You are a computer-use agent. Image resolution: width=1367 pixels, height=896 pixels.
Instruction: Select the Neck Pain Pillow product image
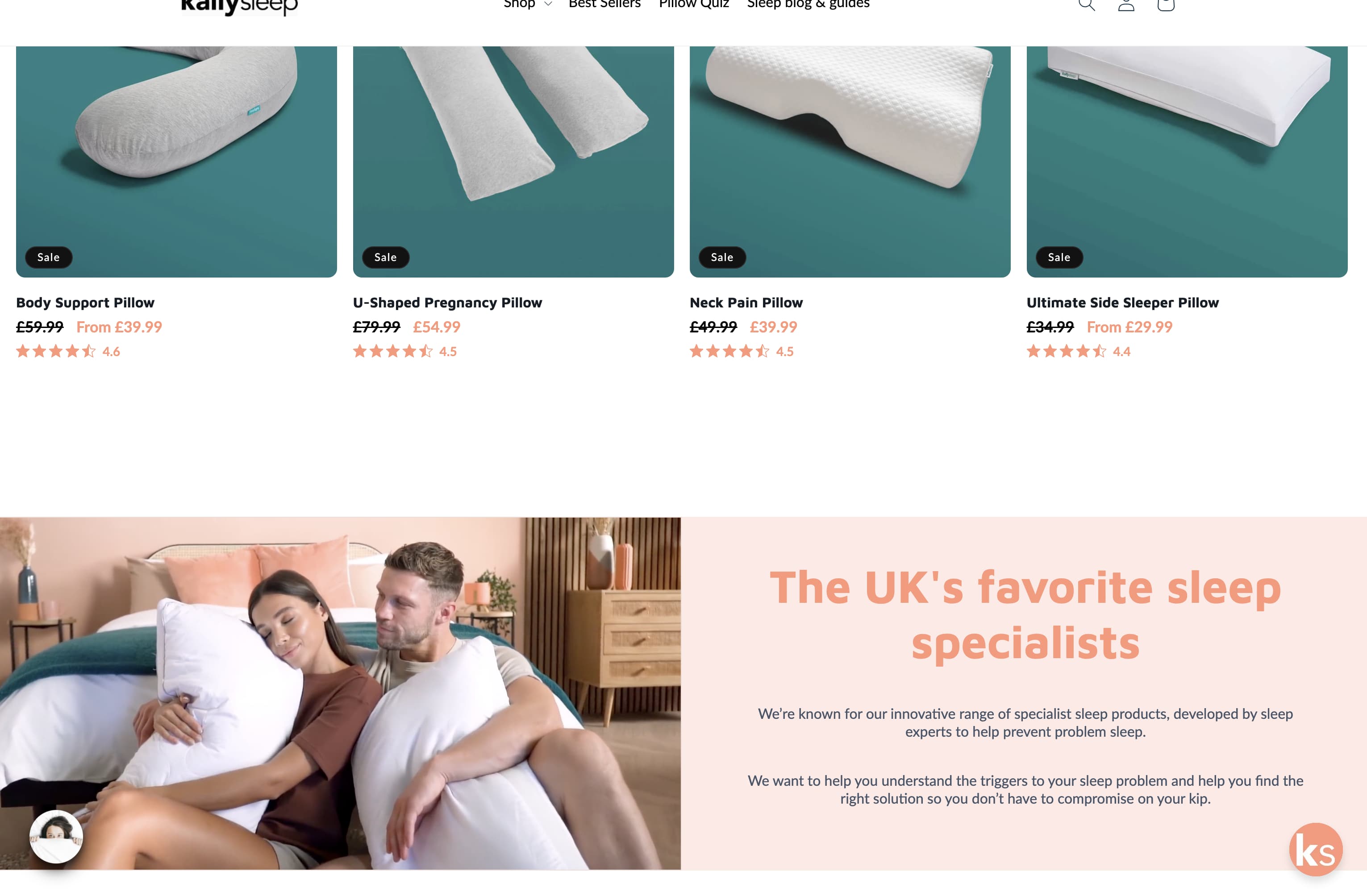pos(850,162)
